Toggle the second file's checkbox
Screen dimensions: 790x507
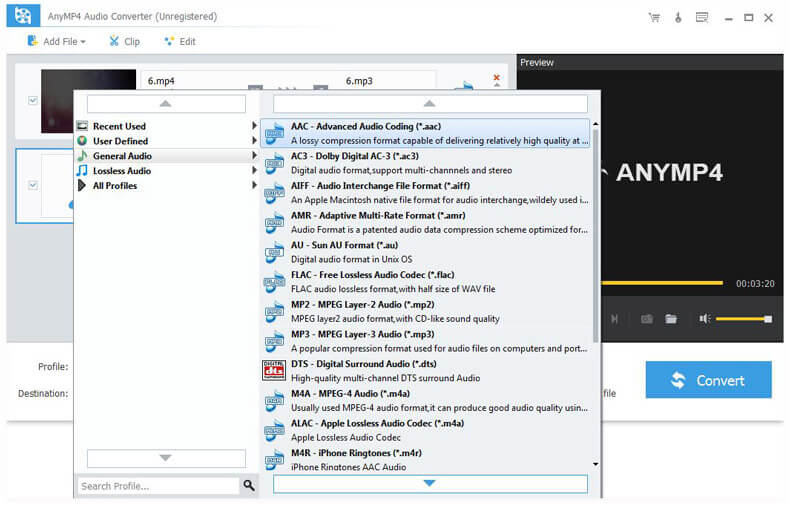point(33,185)
